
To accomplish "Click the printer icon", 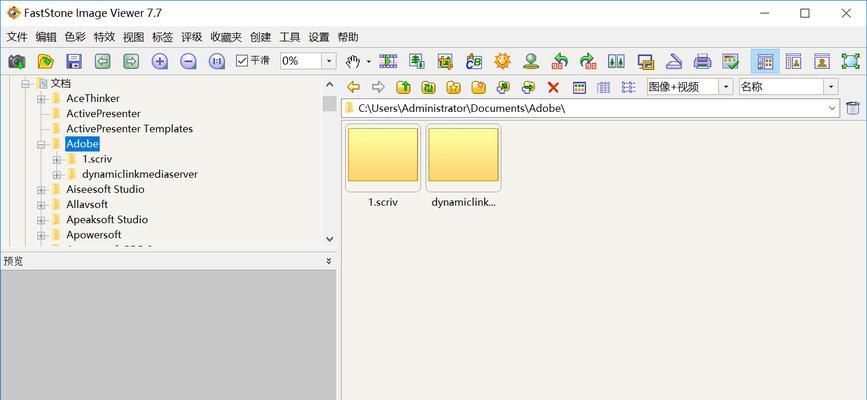I will 702,61.
